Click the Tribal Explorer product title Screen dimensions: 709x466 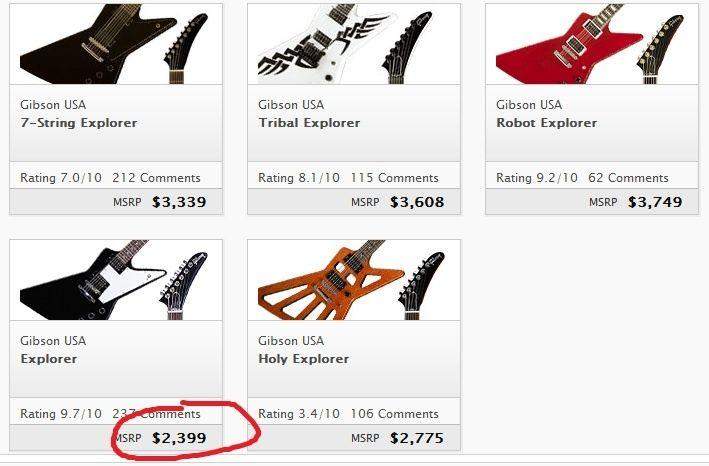tap(309, 123)
